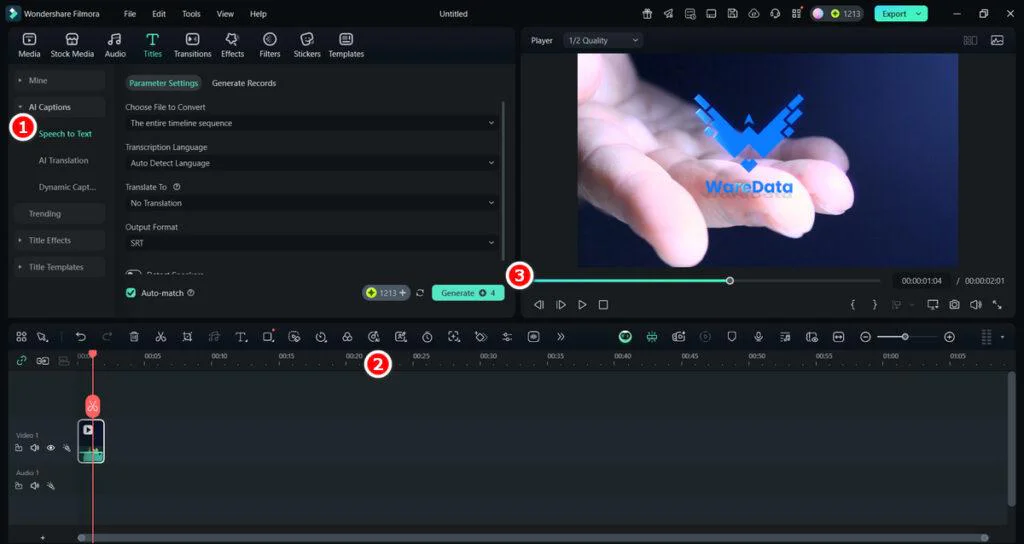Click the refresh credits icon beside Generate
The height and width of the screenshot is (544, 1024).
420,293
